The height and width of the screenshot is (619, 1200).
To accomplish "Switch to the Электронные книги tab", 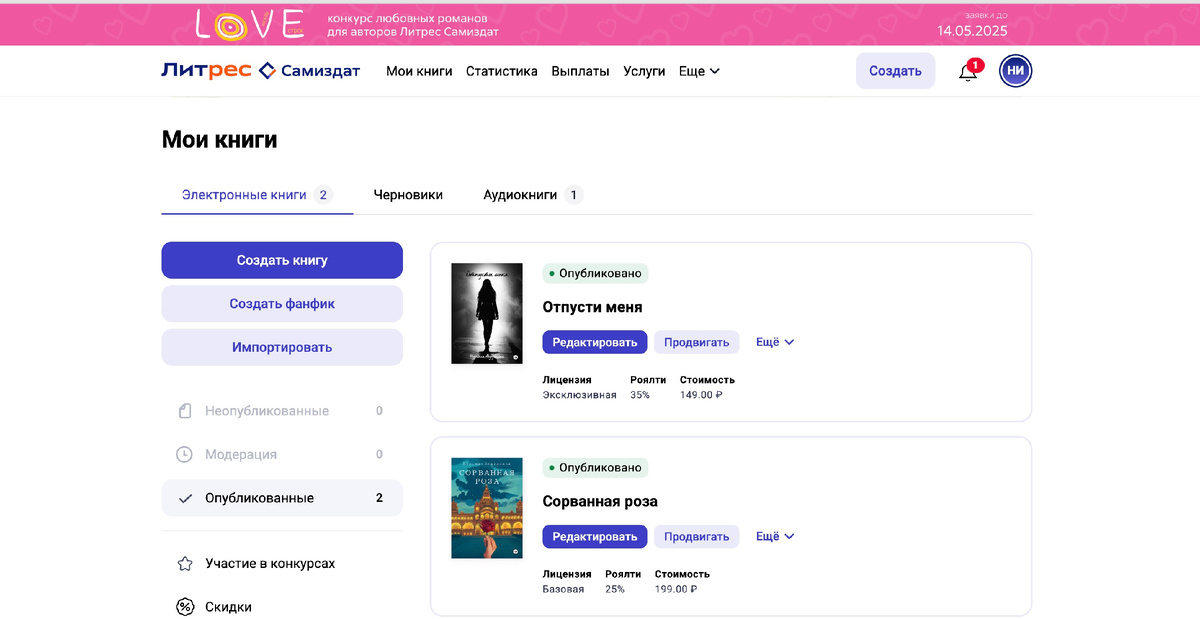I will [x=257, y=195].
